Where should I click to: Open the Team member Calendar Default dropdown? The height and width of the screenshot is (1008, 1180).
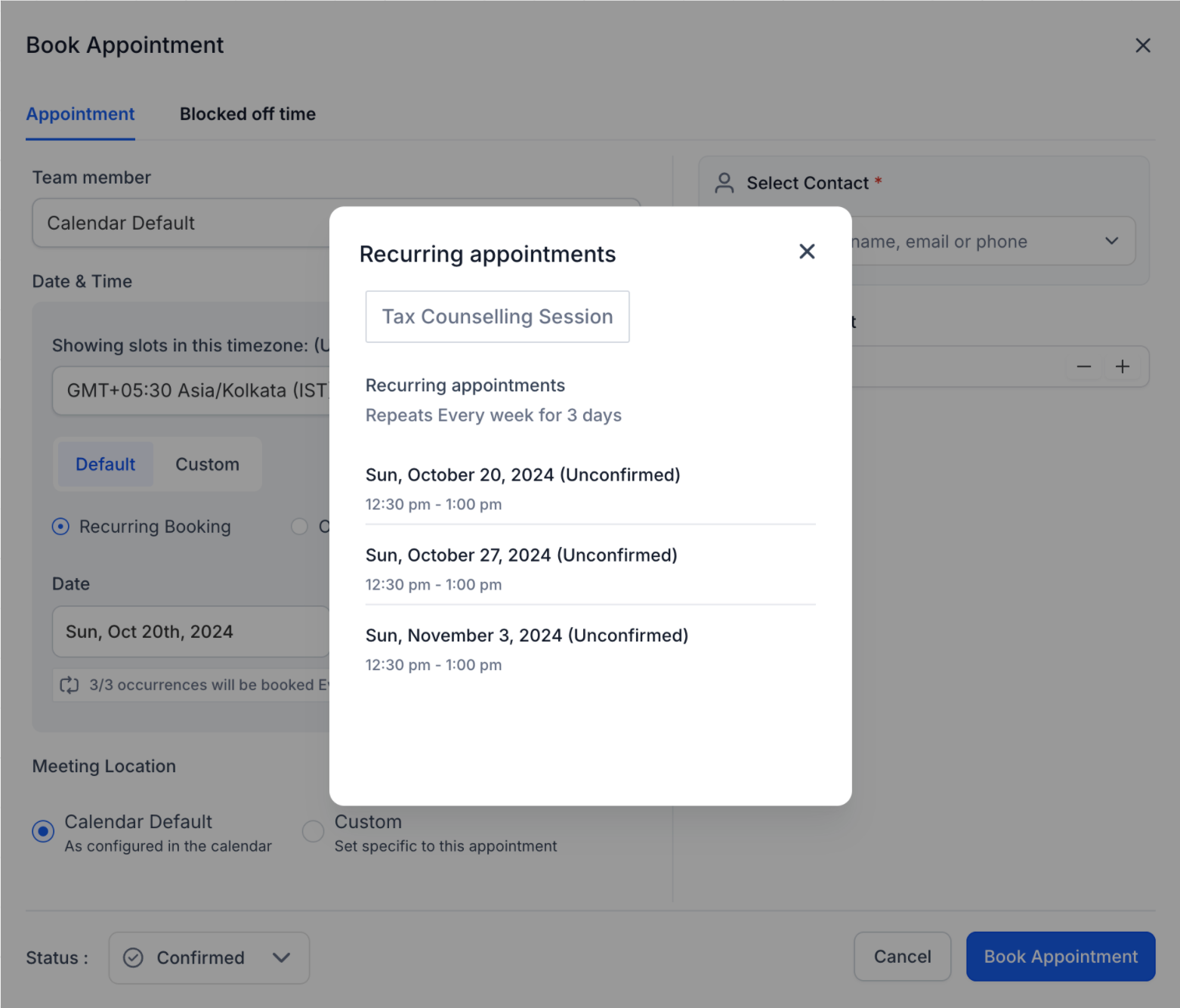pos(181,224)
